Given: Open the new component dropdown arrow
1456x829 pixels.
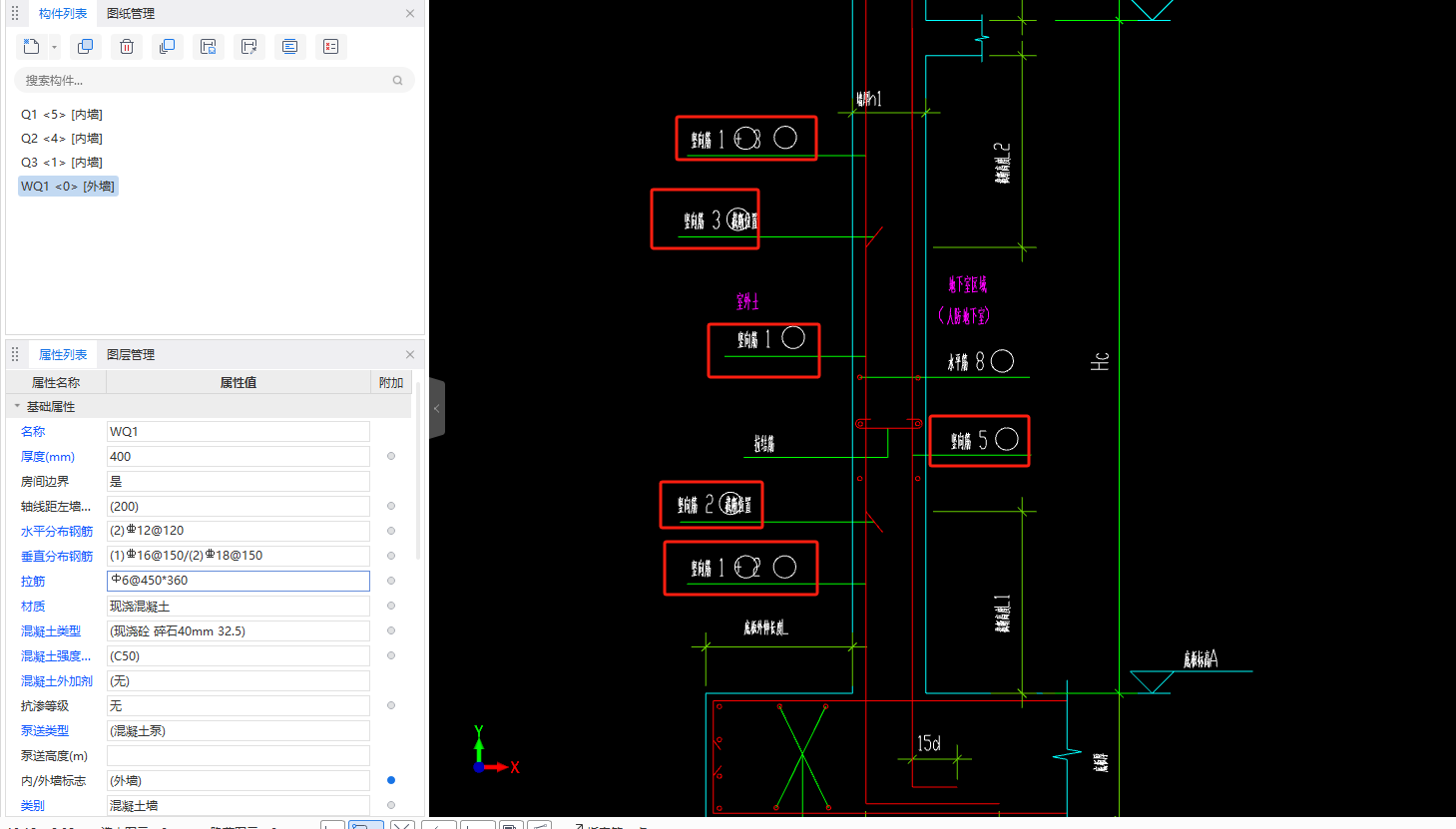Looking at the screenshot, I should click(54, 47).
